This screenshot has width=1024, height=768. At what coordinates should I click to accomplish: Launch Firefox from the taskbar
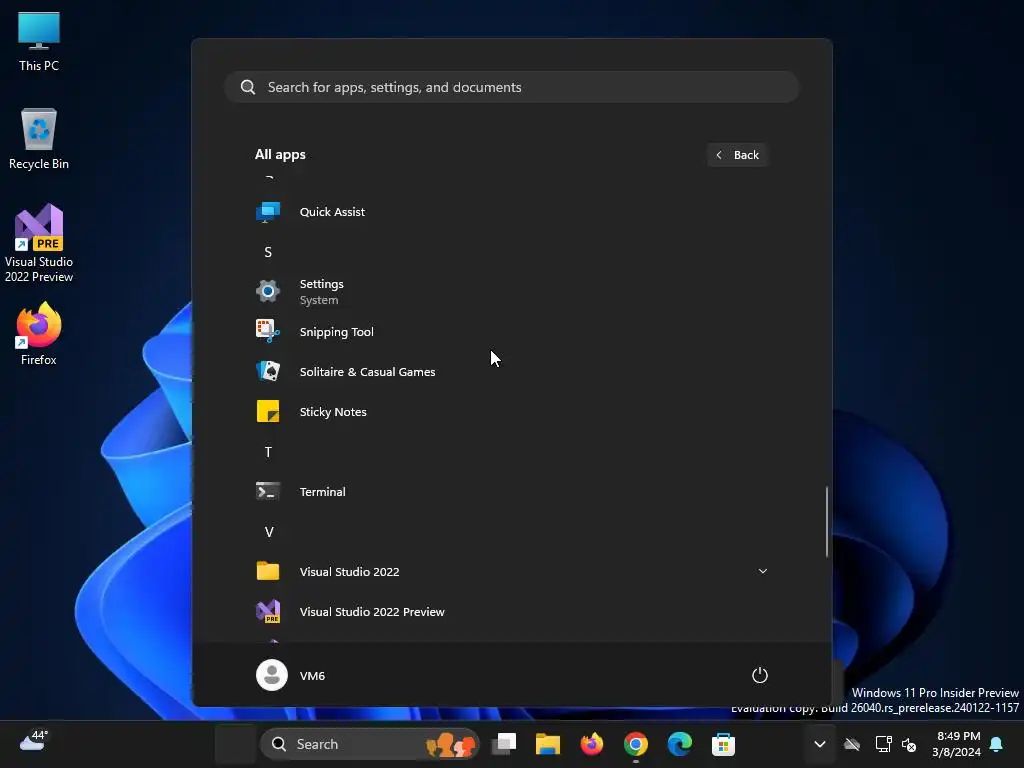click(x=592, y=744)
